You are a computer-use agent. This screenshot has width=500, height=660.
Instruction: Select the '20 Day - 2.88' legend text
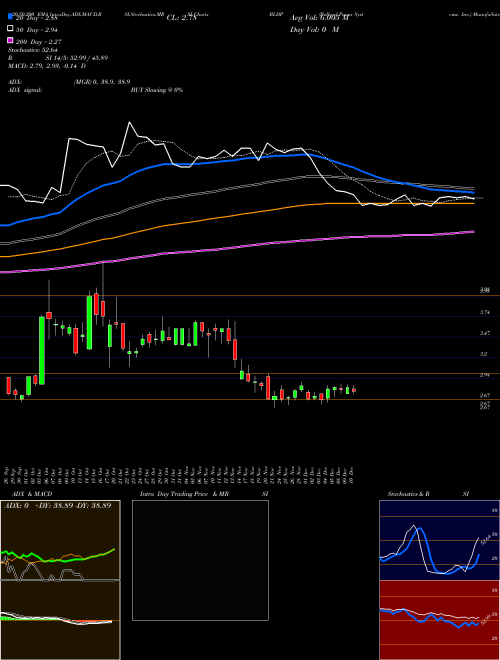pyautogui.click(x=36, y=18)
